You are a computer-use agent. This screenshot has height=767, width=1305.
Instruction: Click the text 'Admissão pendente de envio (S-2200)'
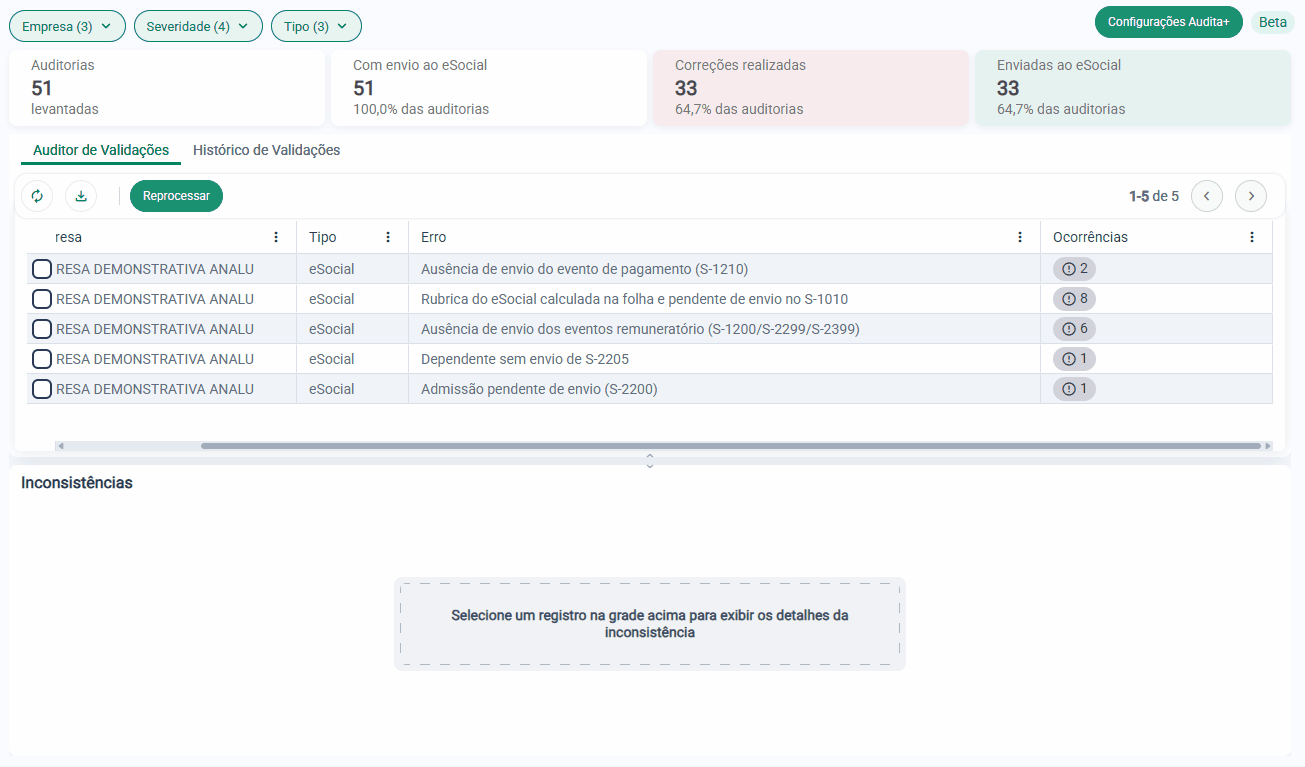(x=539, y=389)
